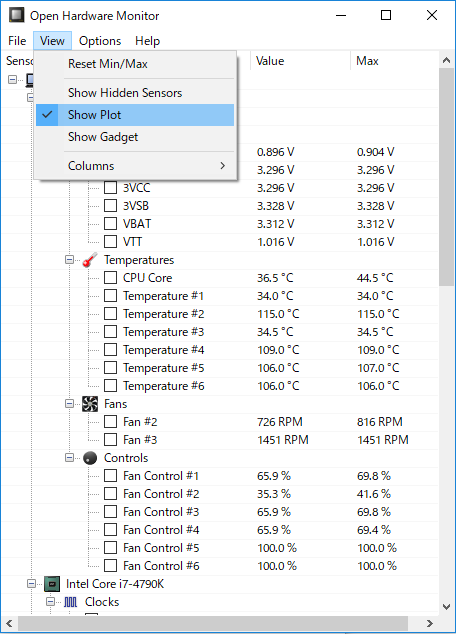Collapse the top computer node
This screenshot has height=634, width=456.
click(x=13, y=80)
